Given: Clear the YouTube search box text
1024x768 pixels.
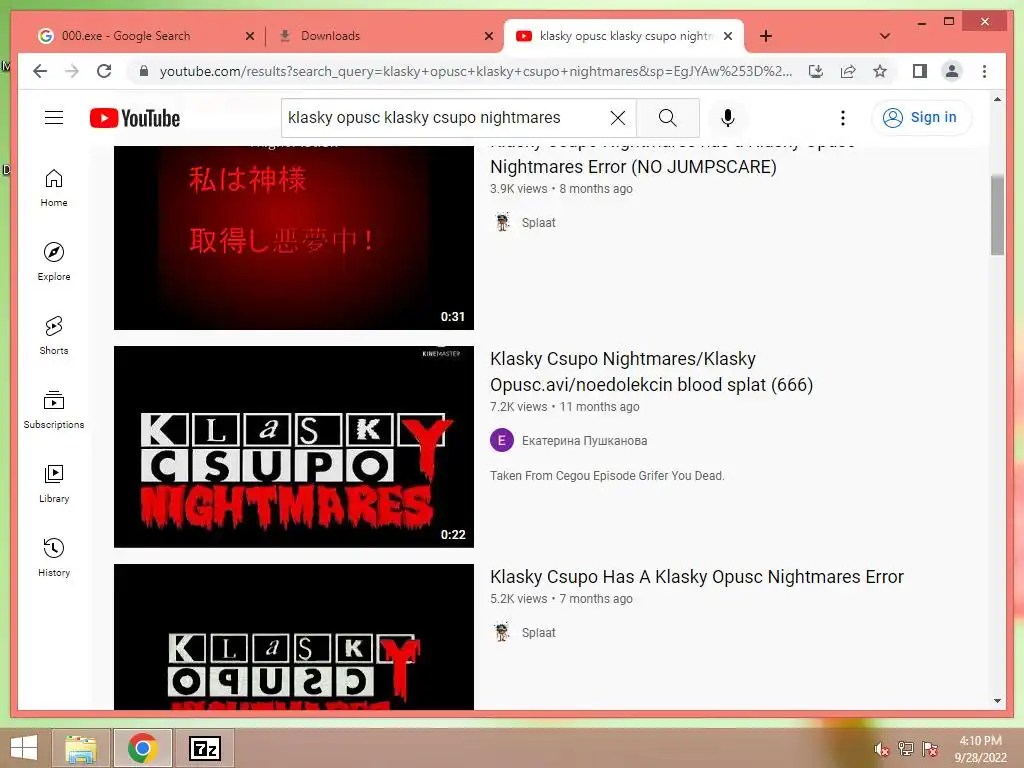Looking at the screenshot, I should coord(617,118).
